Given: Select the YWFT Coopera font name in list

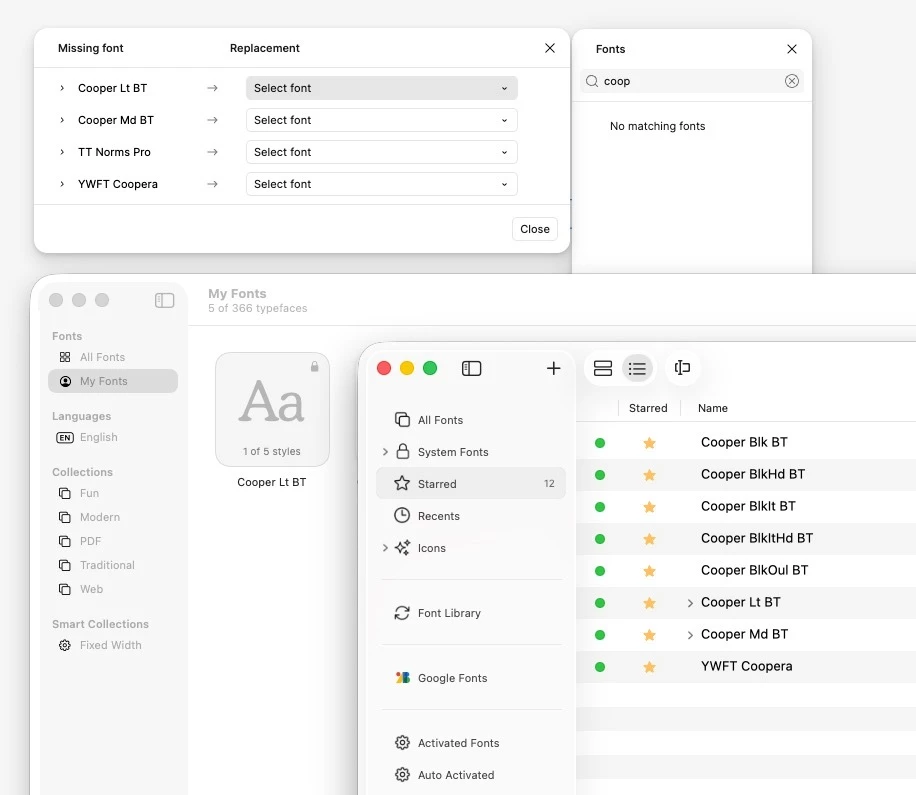Looking at the screenshot, I should [747, 666].
